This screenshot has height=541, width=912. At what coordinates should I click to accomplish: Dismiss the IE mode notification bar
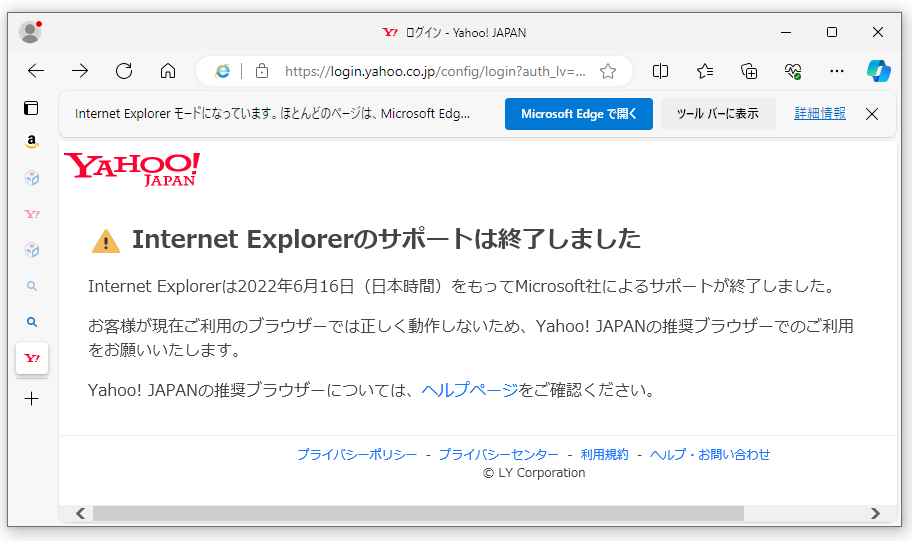pyautogui.click(x=872, y=114)
